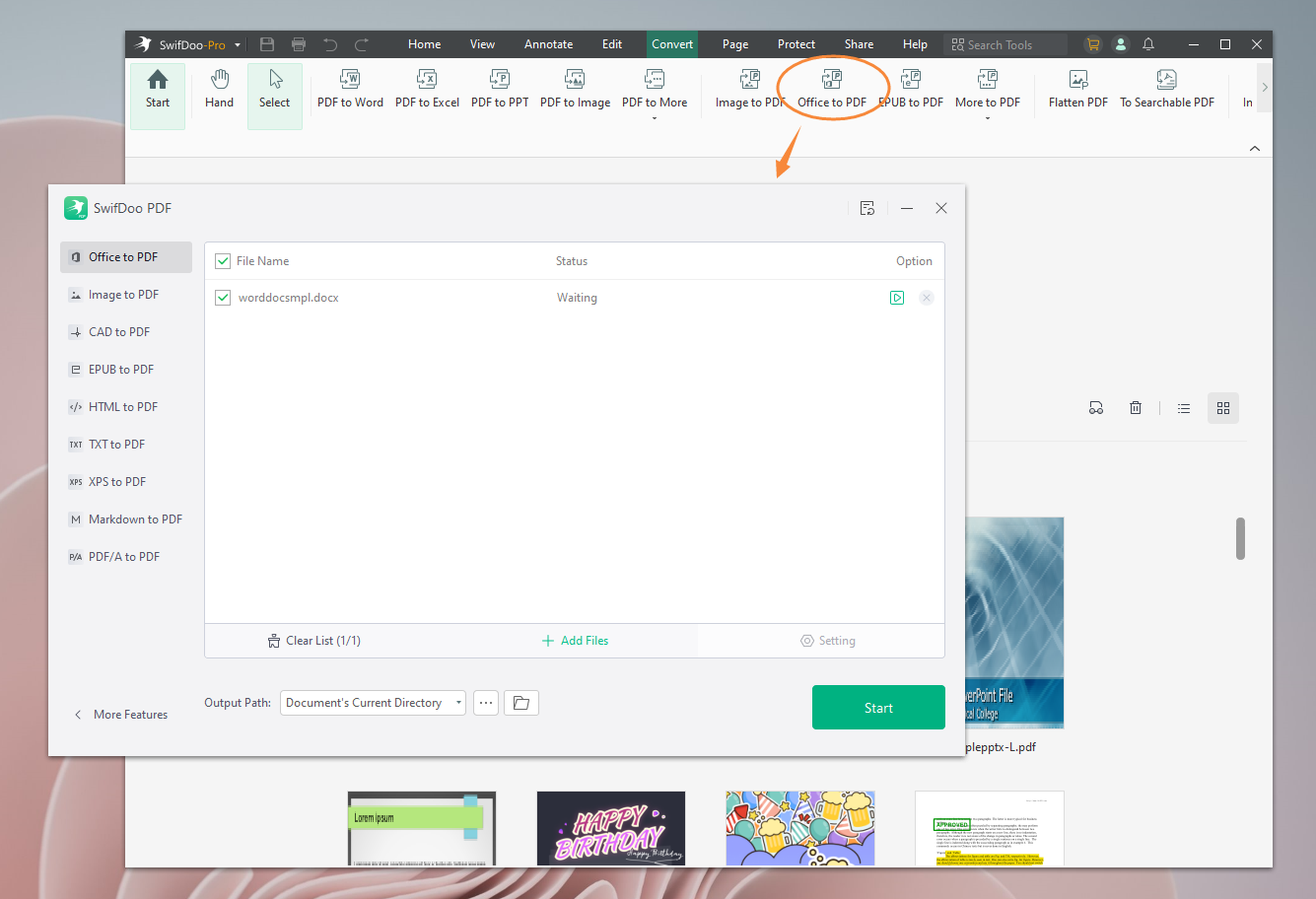
Task: Expand PDF to More options
Action: (655, 94)
